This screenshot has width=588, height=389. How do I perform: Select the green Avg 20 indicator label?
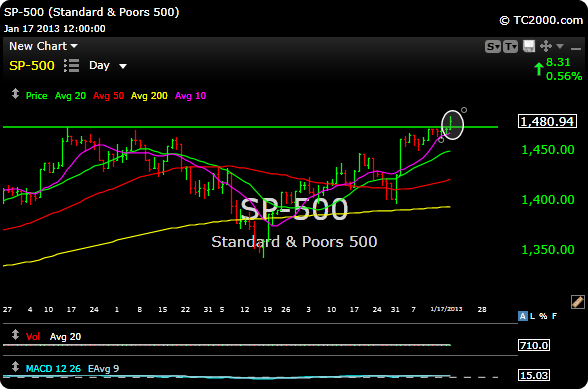70,96
